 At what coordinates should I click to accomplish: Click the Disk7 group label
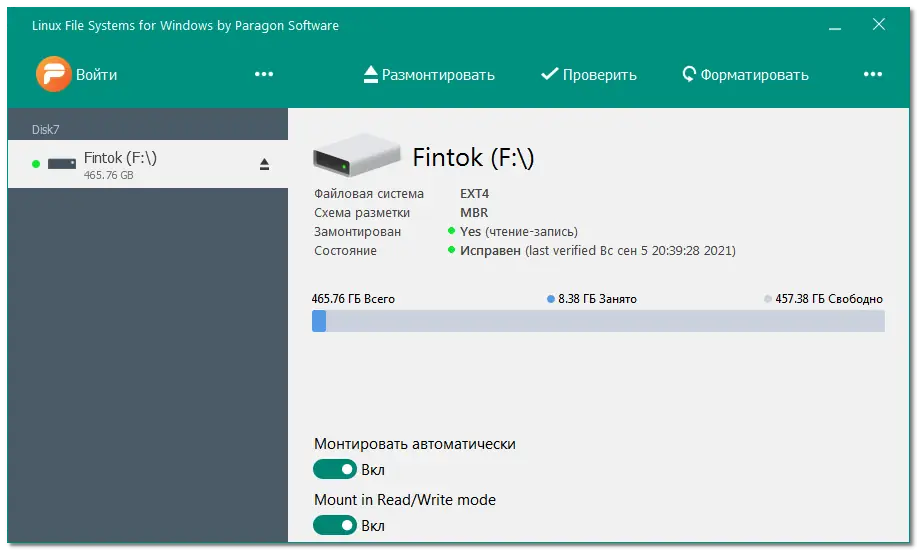(x=46, y=129)
